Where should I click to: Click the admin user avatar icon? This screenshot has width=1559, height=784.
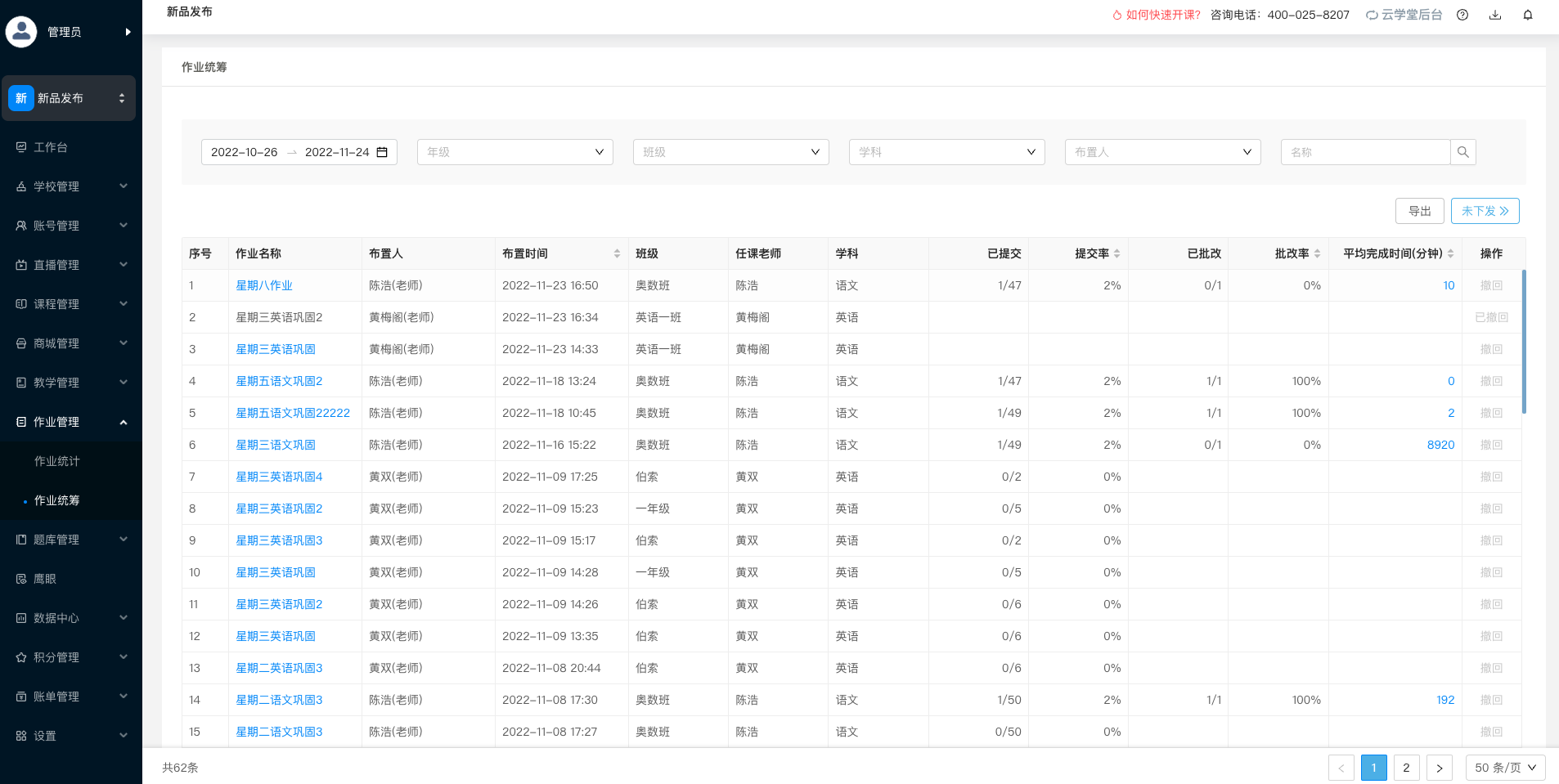tap(21, 32)
